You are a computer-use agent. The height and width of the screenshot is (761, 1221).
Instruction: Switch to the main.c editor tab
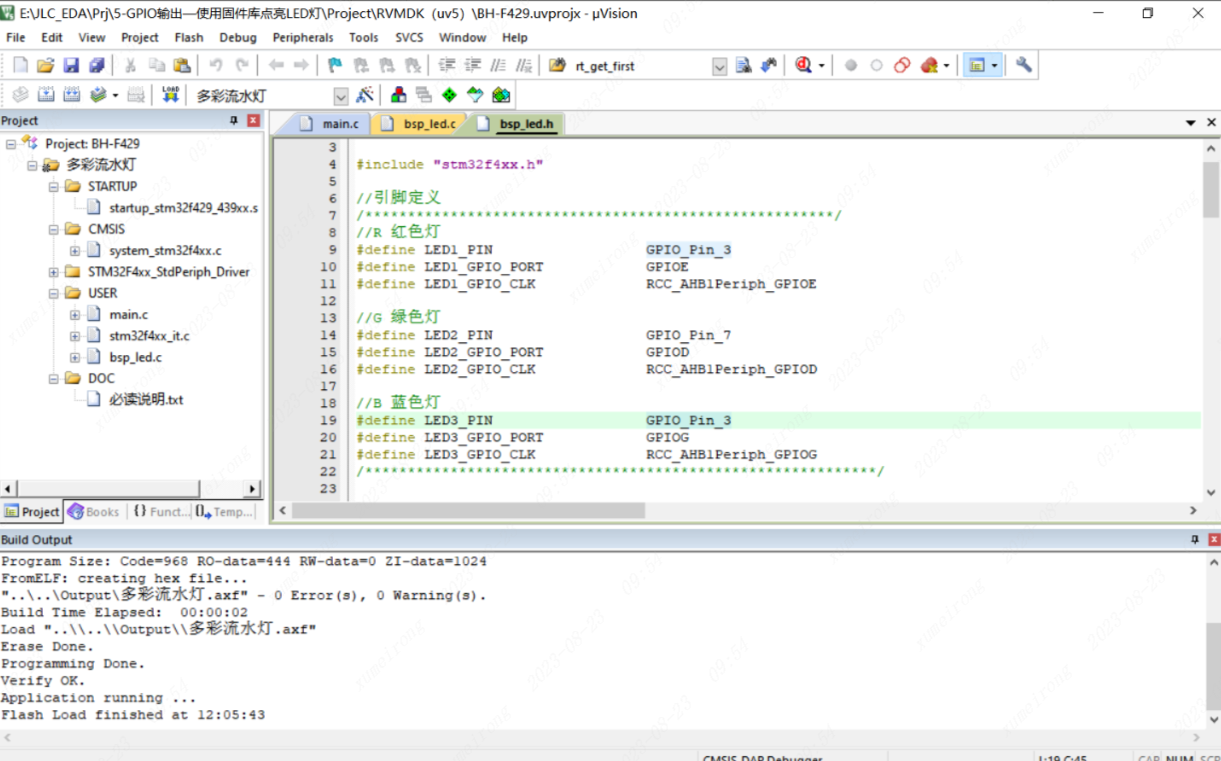click(340, 124)
